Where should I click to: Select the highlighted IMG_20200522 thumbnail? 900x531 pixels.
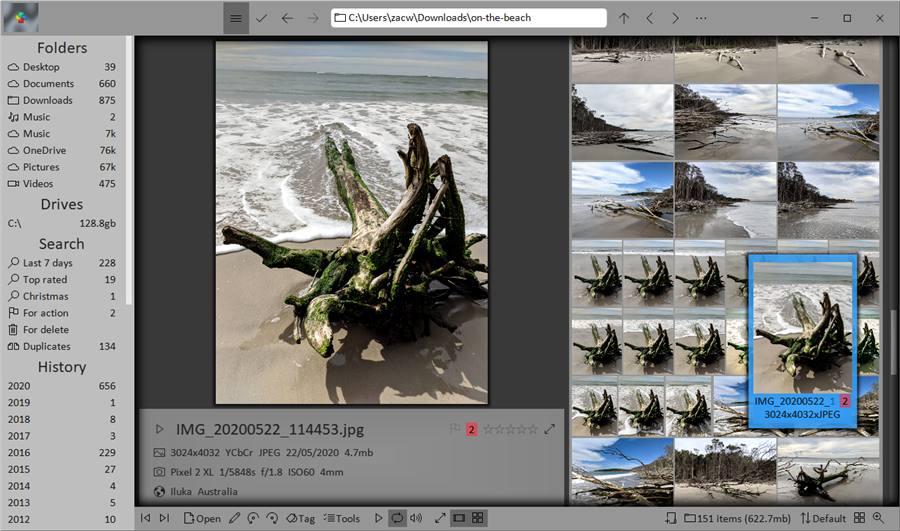pos(802,341)
